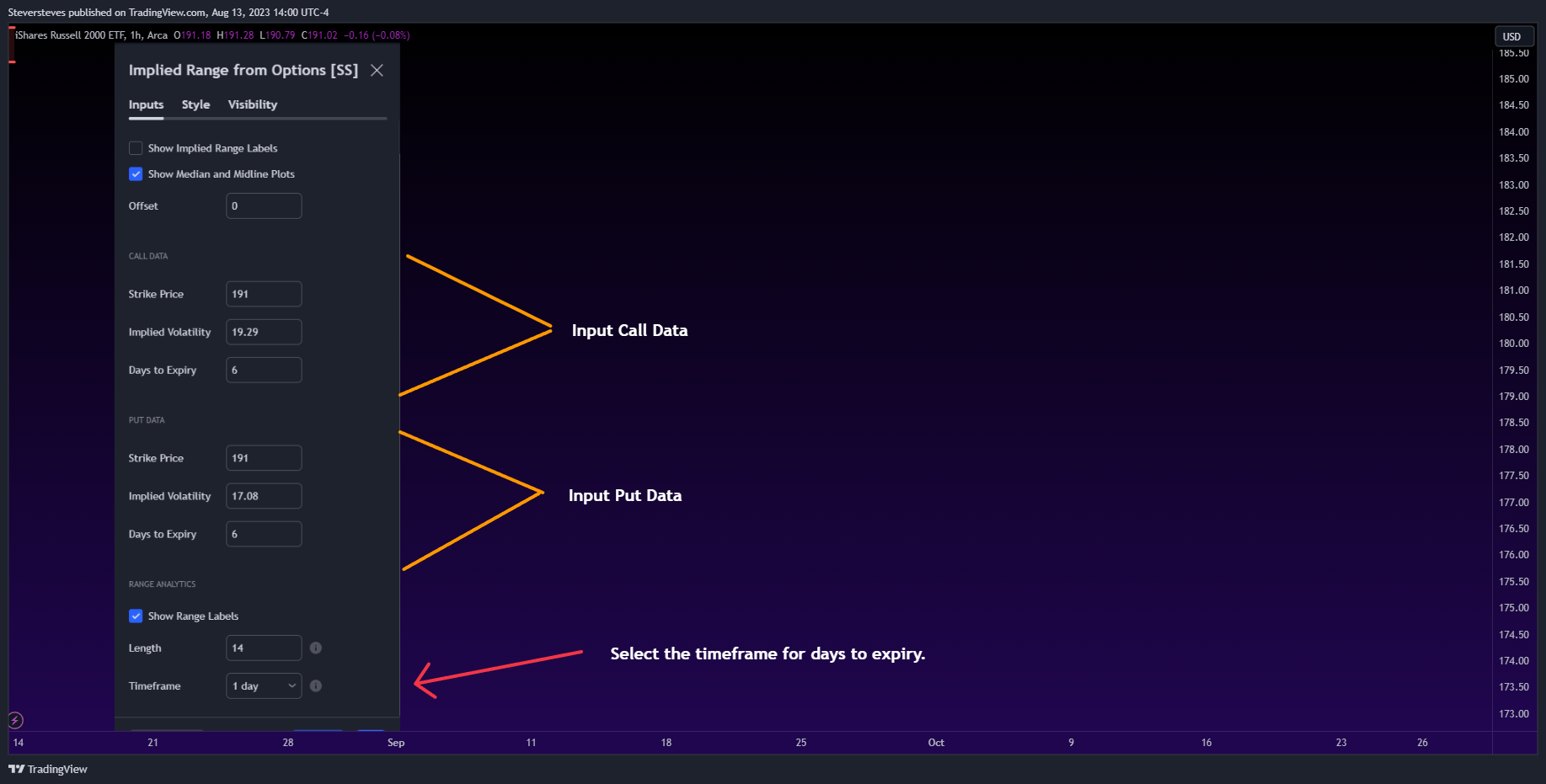Click the iShares Russell 2000 ETF symbol title
Viewport: 1546px width, 784px height.
pyautogui.click(x=71, y=35)
